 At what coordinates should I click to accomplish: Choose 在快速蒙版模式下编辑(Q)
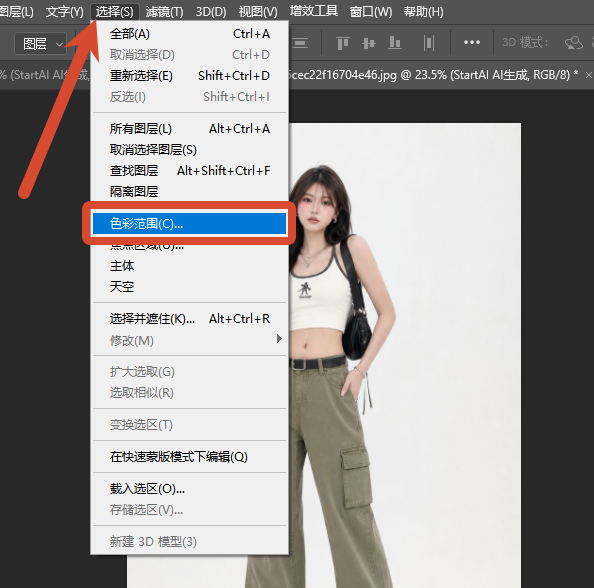[189, 457]
